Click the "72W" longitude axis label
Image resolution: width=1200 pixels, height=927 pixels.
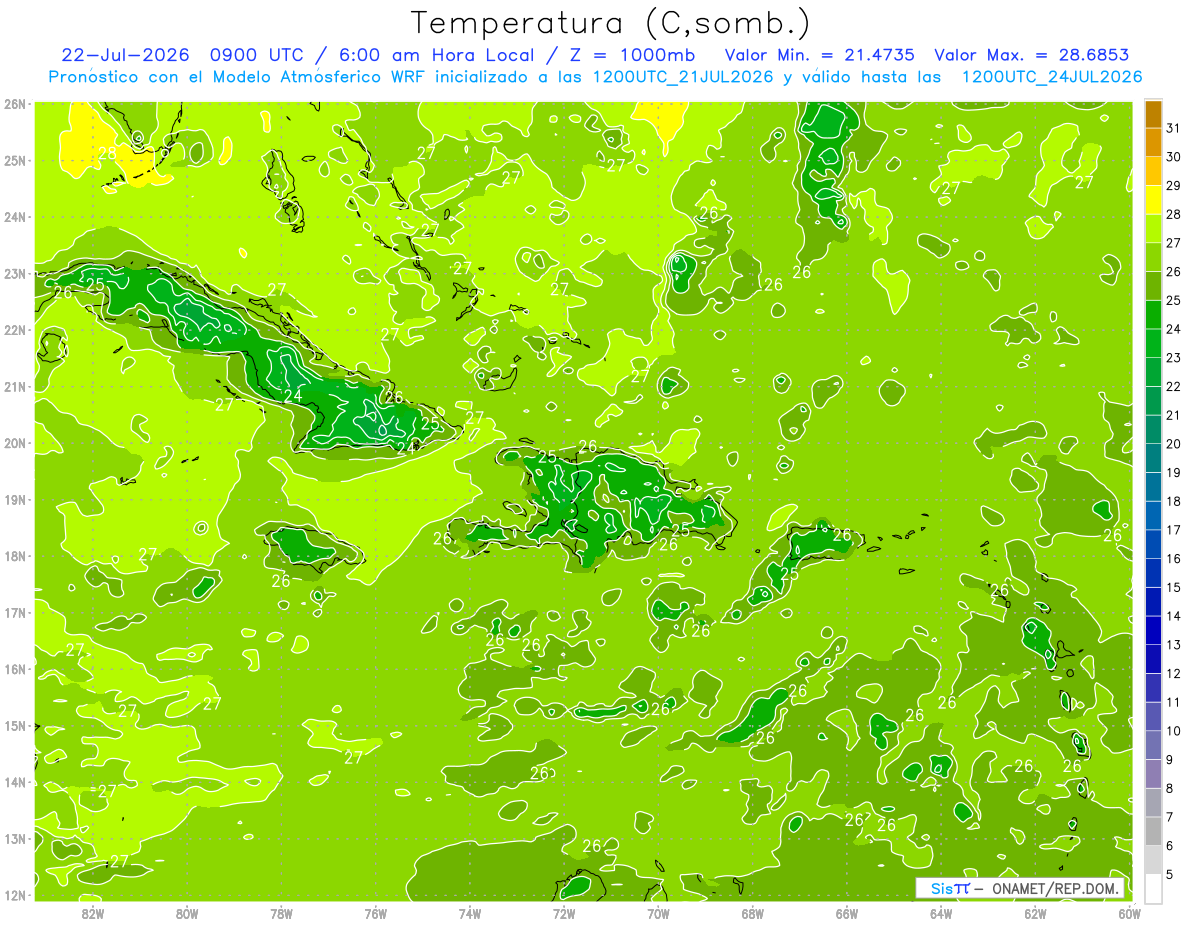(564, 913)
